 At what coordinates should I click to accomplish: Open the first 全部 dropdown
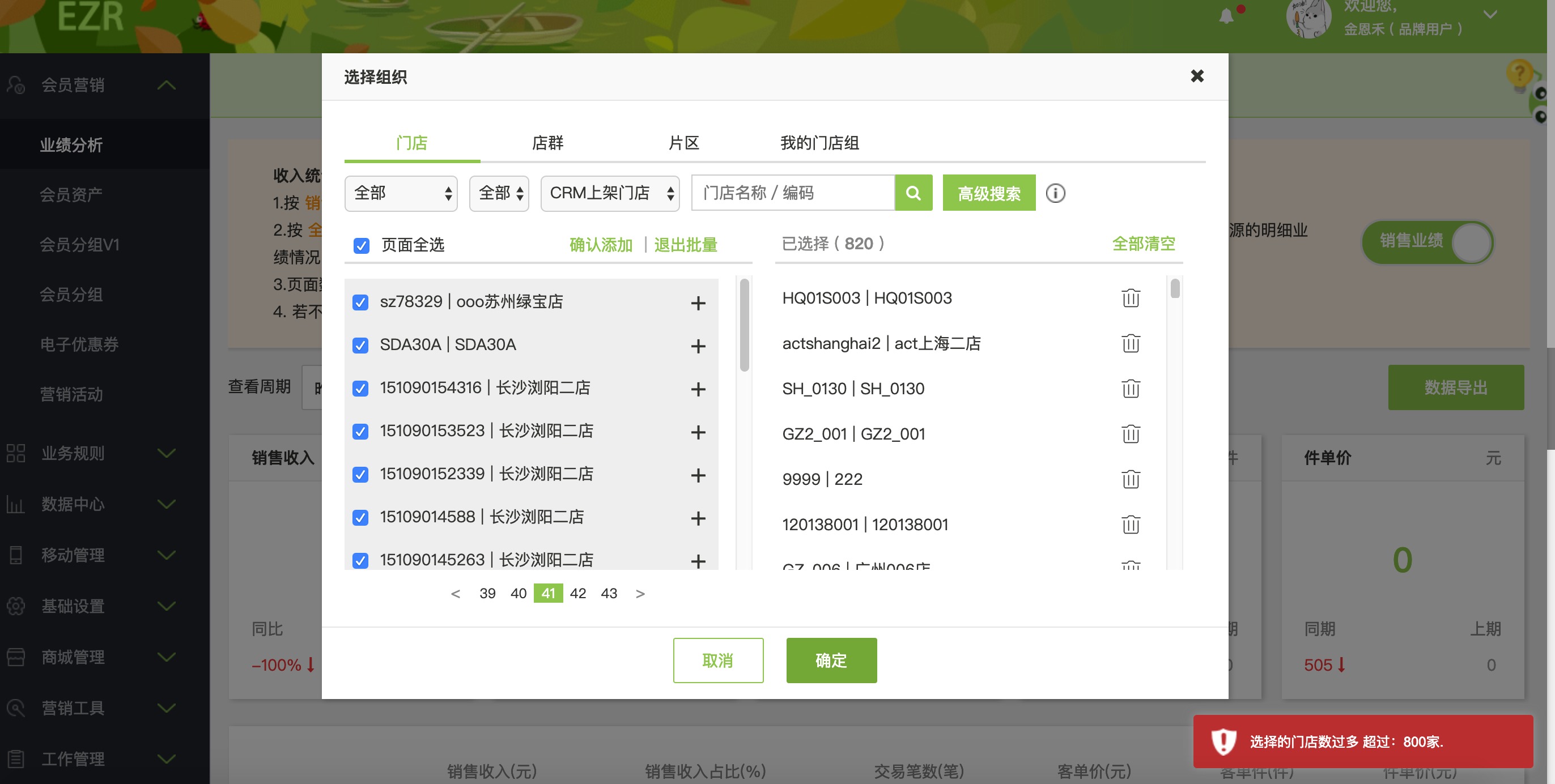(x=401, y=193)
